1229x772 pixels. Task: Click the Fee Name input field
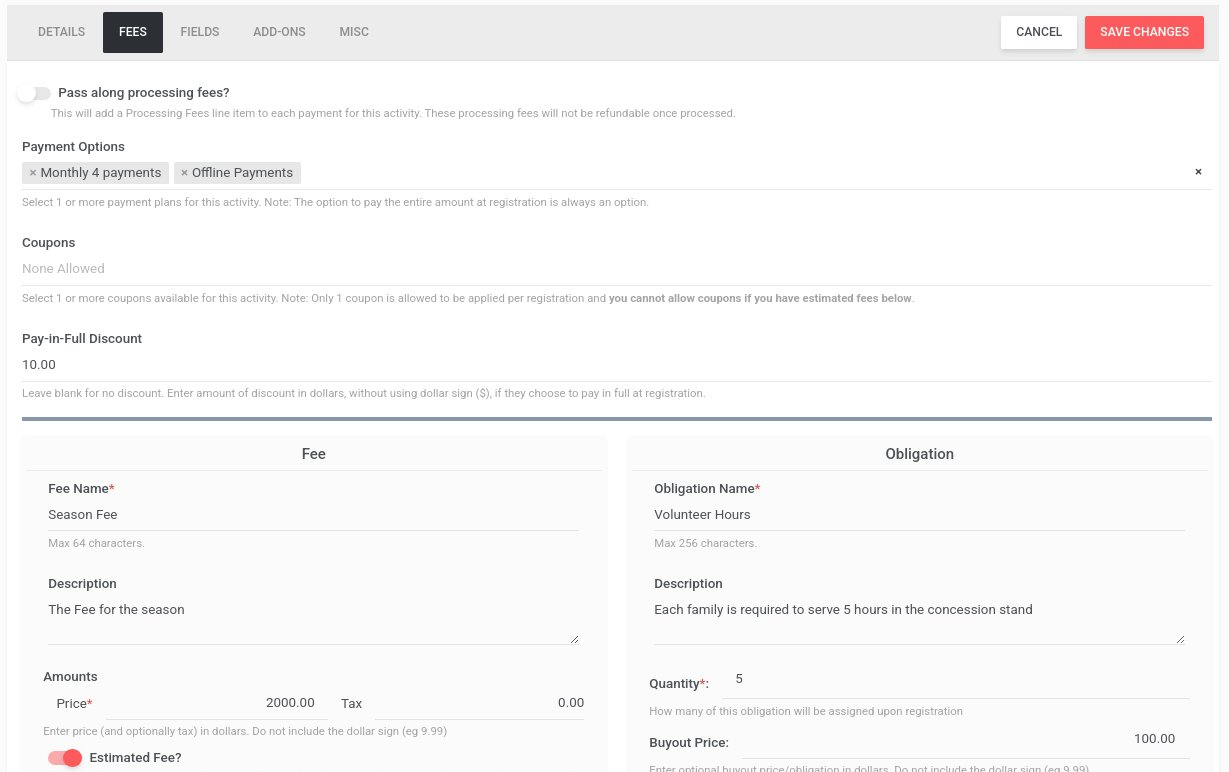pos(313,515)
